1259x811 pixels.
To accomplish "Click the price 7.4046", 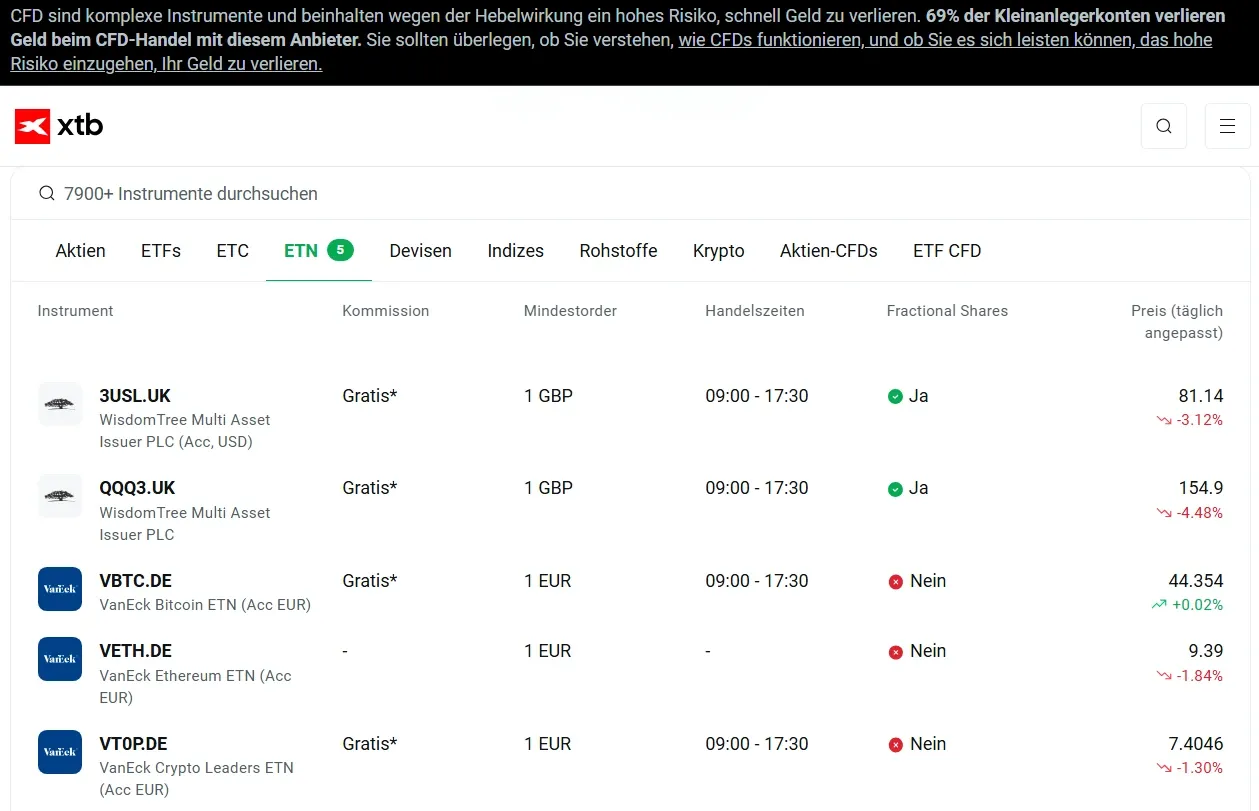I will coord(1196,744).
